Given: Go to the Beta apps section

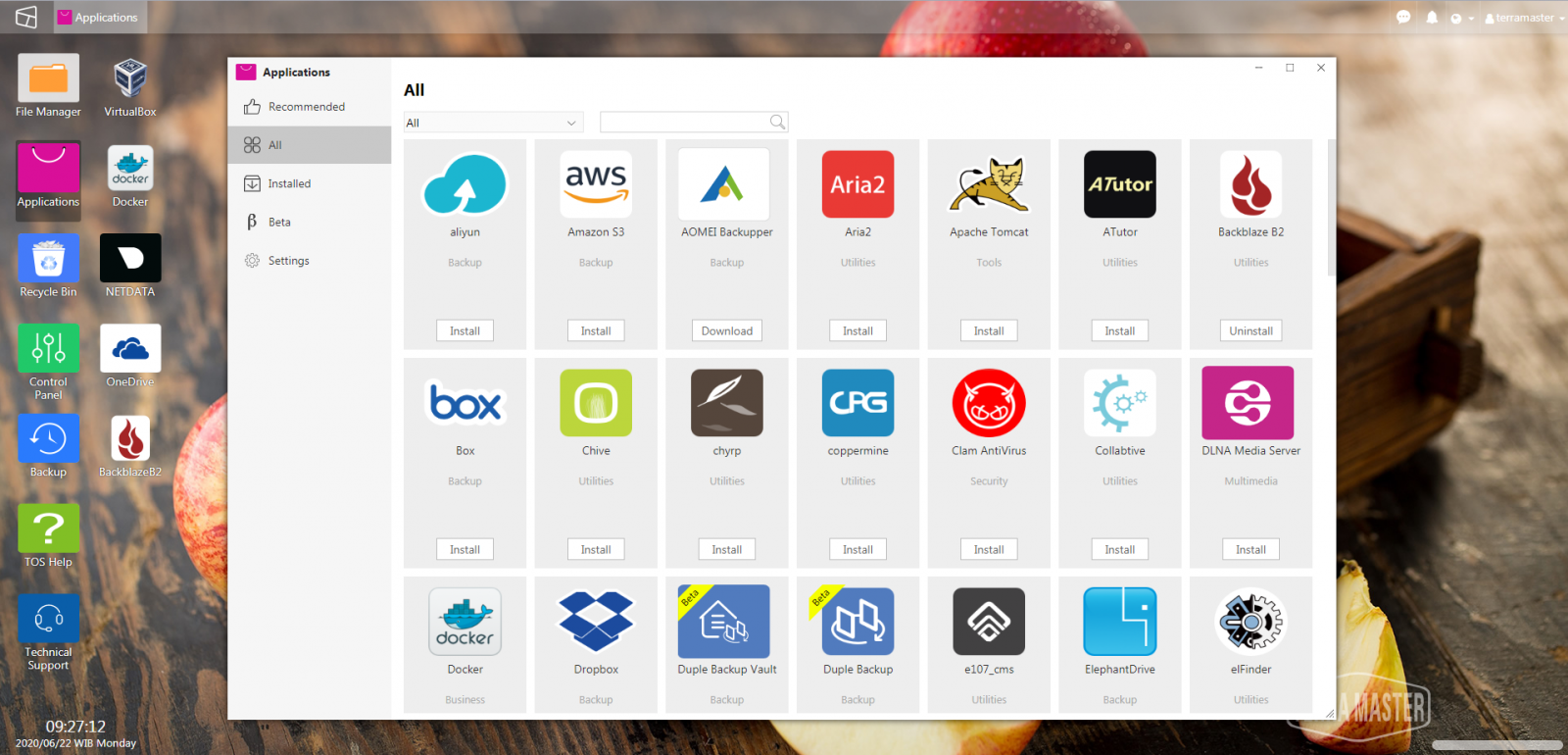Looking at the screenshot, I should 279,223.
